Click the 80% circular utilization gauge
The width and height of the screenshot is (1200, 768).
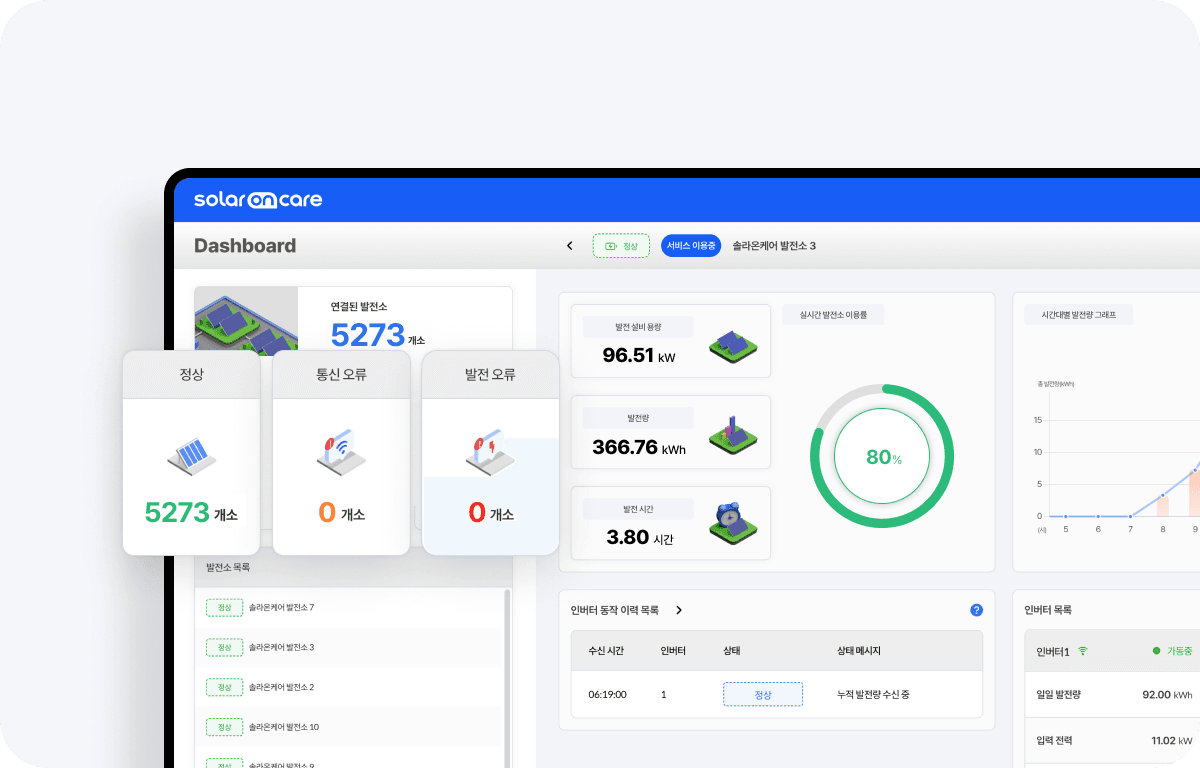click(x=882, y=457)
